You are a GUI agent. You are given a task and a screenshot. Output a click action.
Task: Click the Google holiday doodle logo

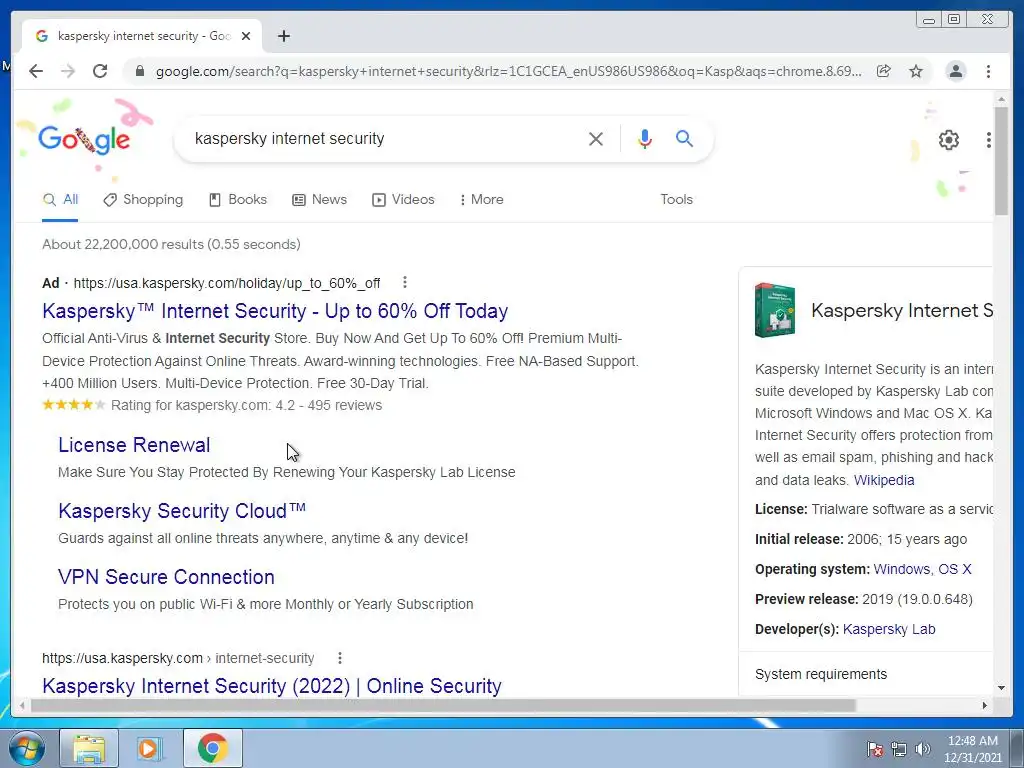coord(84,138)
